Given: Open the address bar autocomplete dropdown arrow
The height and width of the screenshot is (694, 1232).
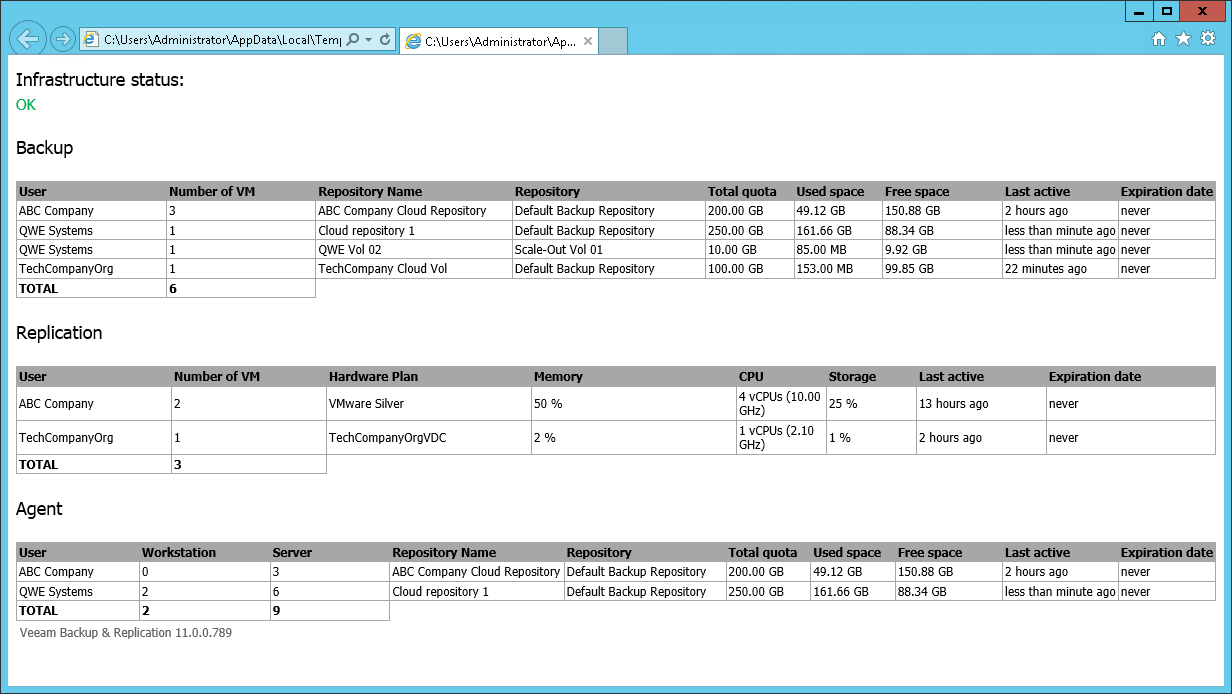Looking at the screenshot, I should pos(369,40).
